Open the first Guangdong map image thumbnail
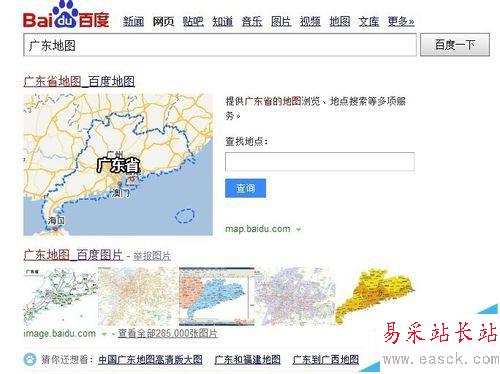This screenshot has height=374, width=500. click(x=60, y=296)
